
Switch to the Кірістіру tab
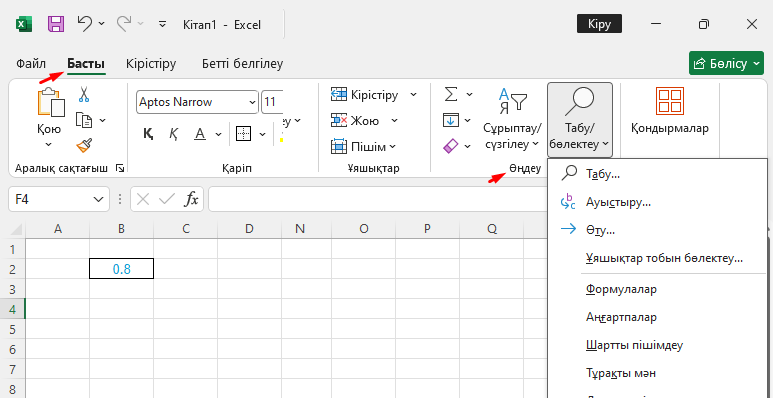[x=151, y=64]
